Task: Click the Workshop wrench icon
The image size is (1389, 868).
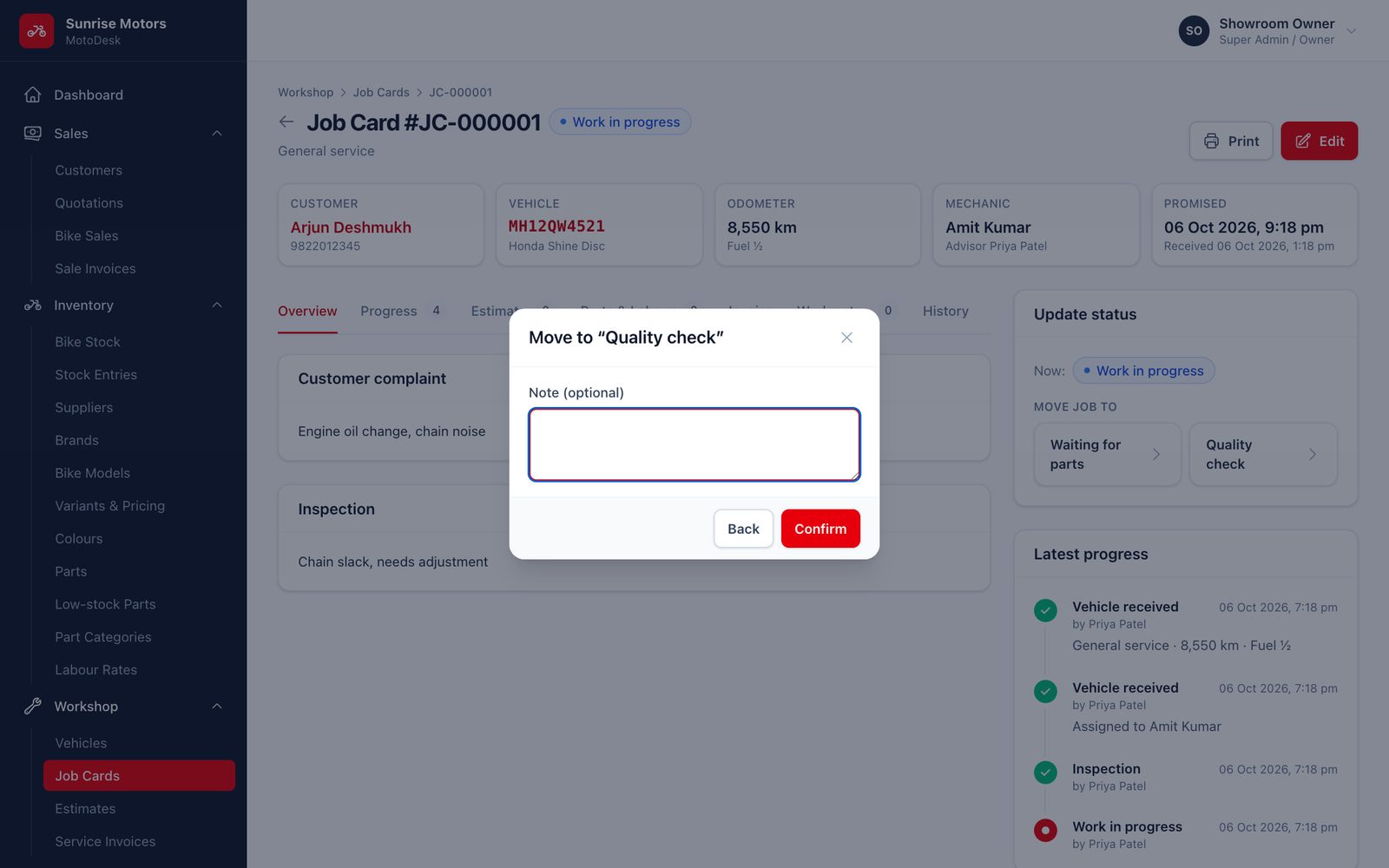Action: click(33, 707)
